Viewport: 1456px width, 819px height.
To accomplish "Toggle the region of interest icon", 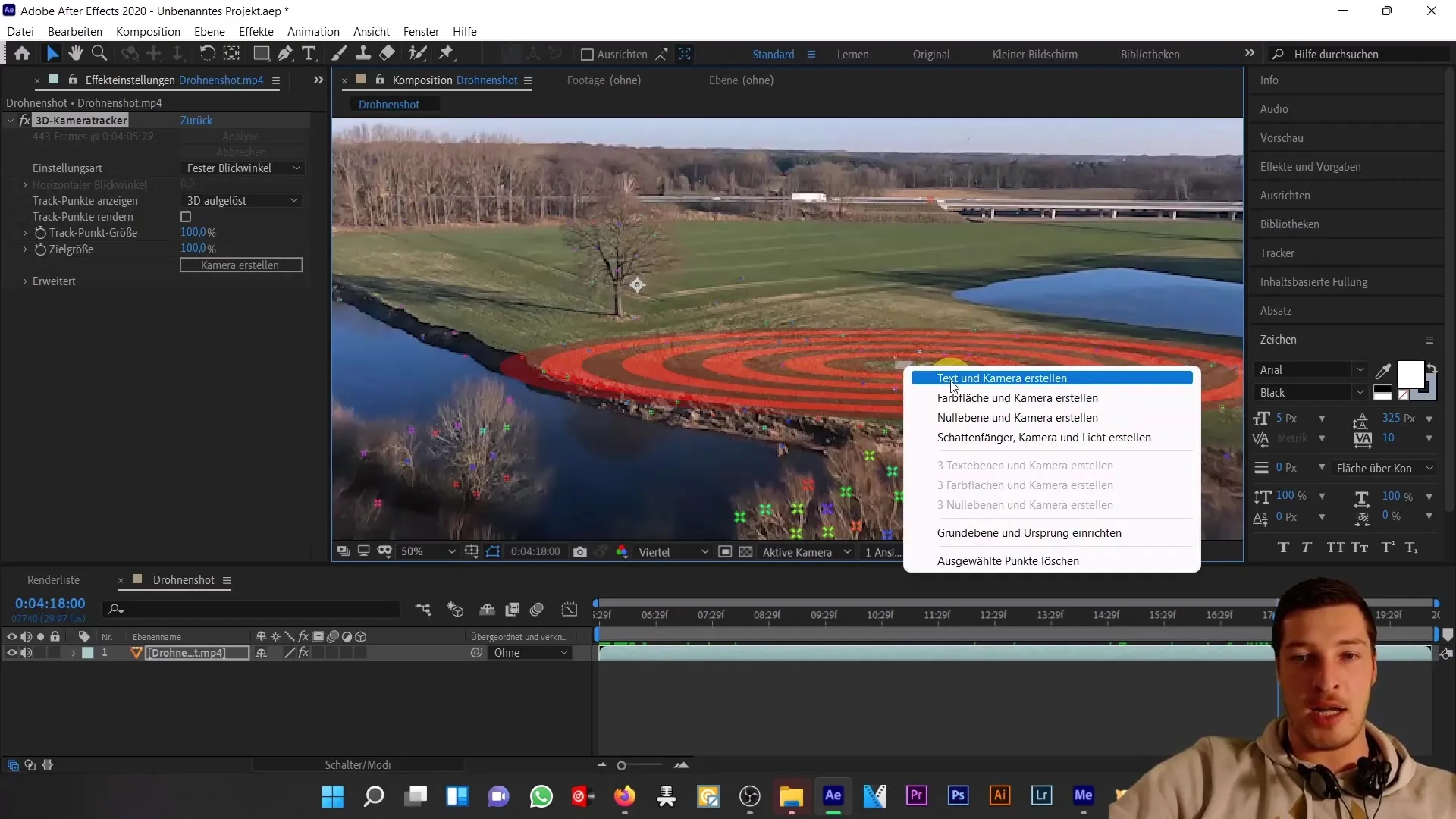I will coord(725,552).
